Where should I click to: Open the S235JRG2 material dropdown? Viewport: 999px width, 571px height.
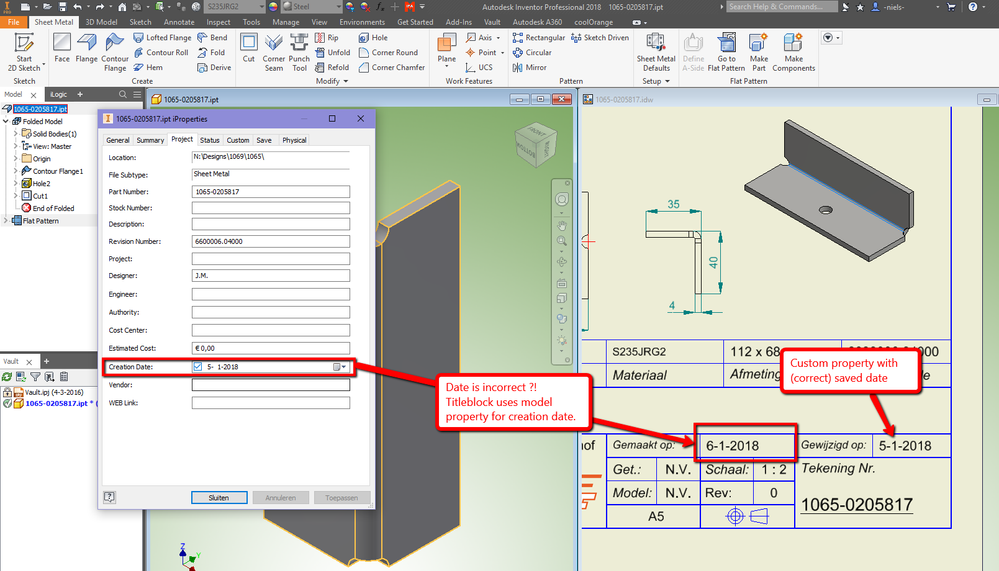click(x=262, y=6)
